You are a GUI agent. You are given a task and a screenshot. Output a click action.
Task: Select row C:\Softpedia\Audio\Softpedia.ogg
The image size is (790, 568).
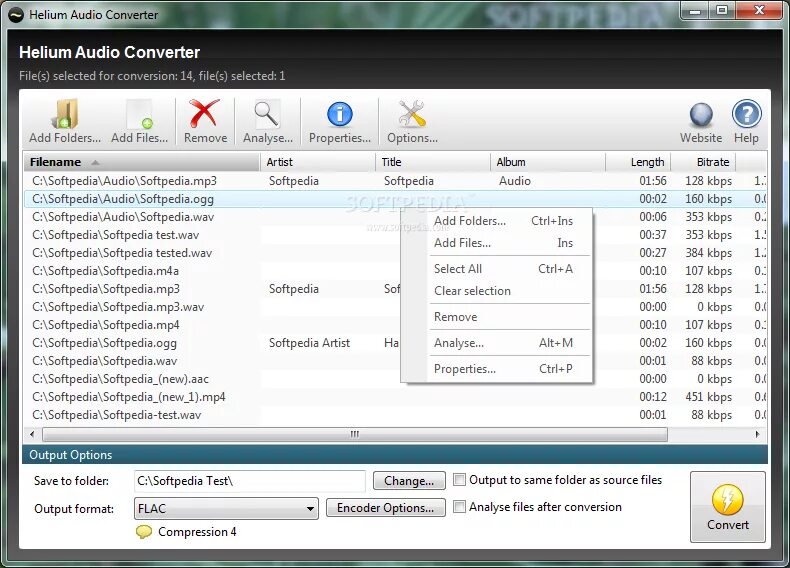(x=395, y=199)
